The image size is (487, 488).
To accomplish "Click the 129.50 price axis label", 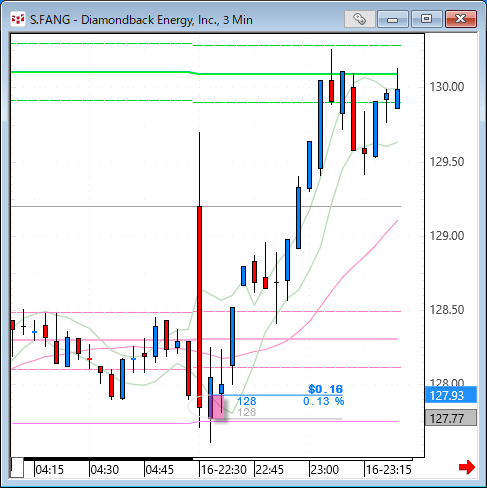I will pyautogui.click(x=447, y=162).
